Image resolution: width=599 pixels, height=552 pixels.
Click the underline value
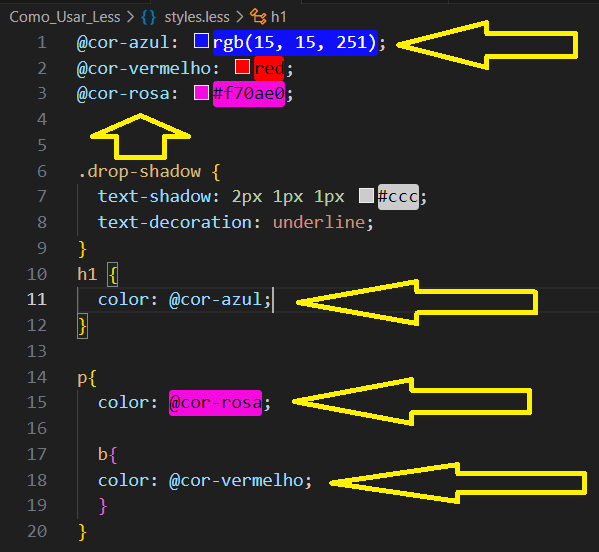tap(319, 222)
